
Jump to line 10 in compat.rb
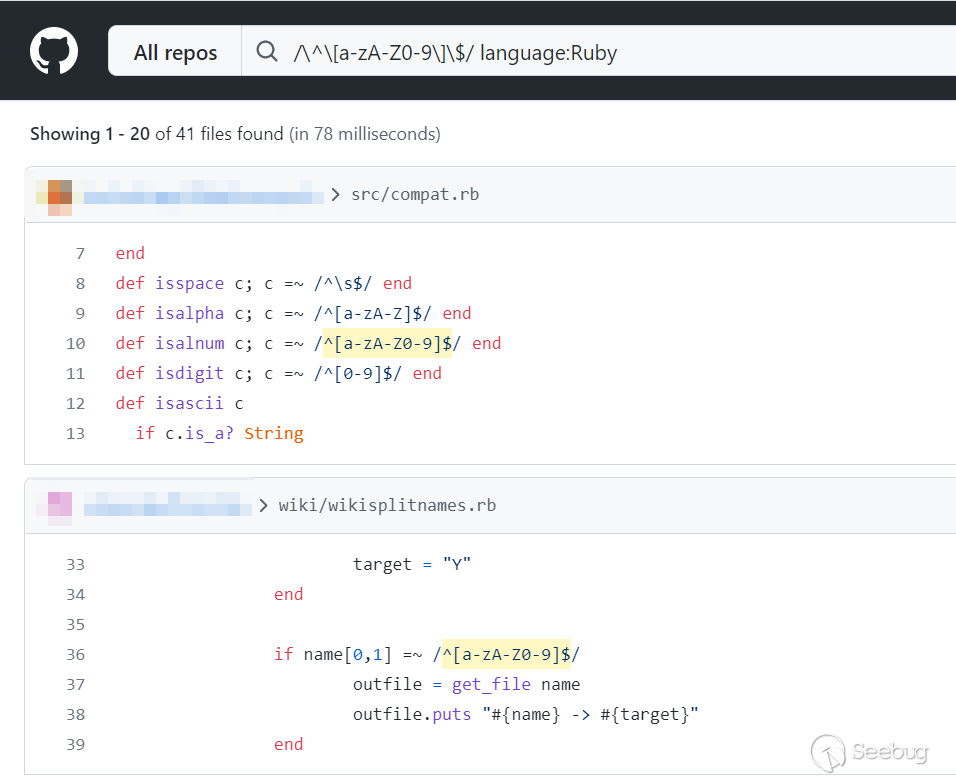[x=75, y=344]
